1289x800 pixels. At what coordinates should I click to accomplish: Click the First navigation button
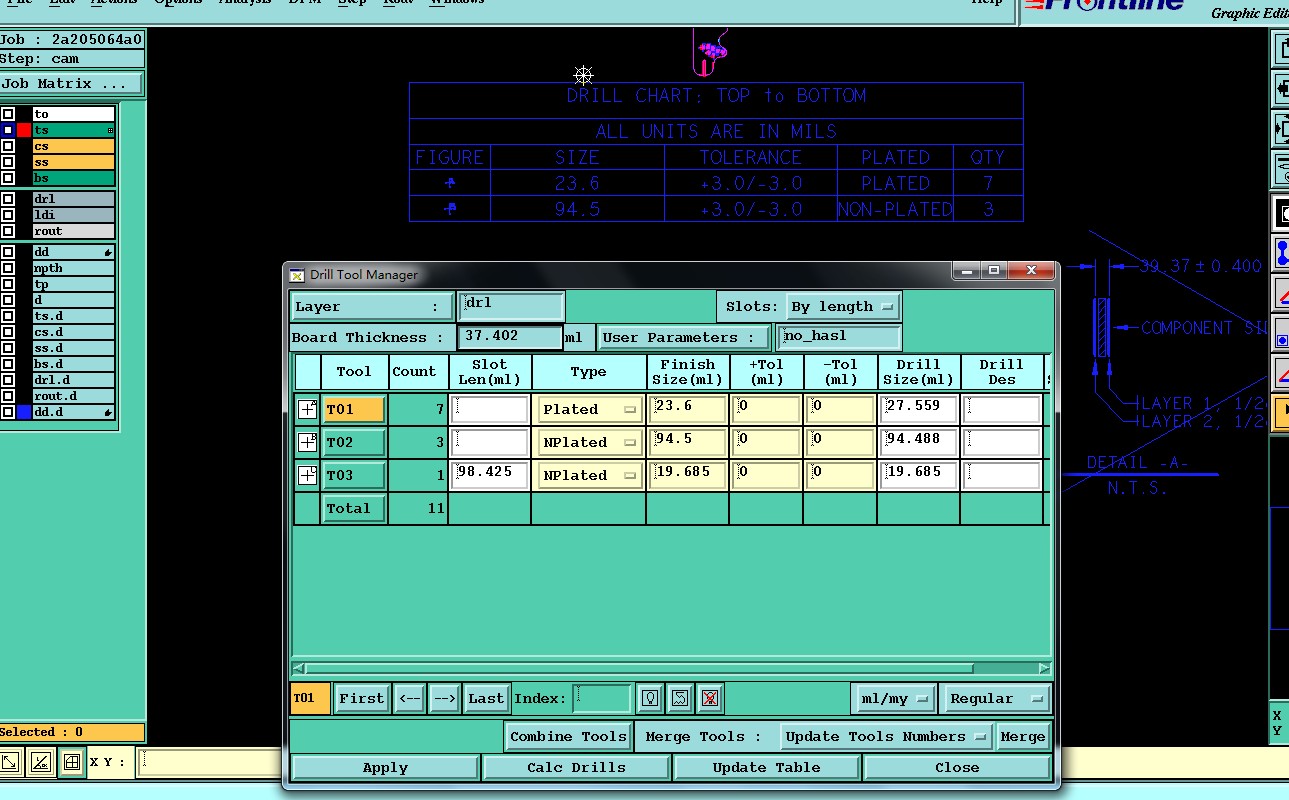click(361, 698)
